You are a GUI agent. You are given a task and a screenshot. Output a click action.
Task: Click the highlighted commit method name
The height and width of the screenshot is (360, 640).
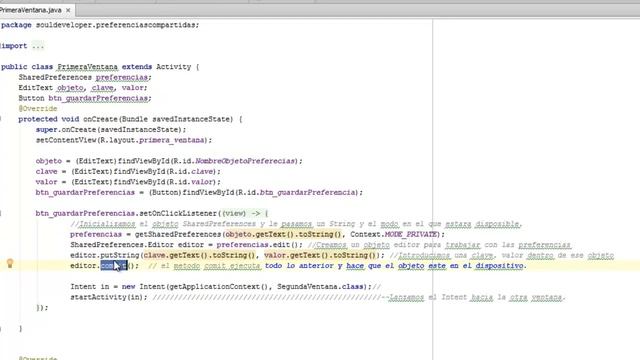pos(114,266)
